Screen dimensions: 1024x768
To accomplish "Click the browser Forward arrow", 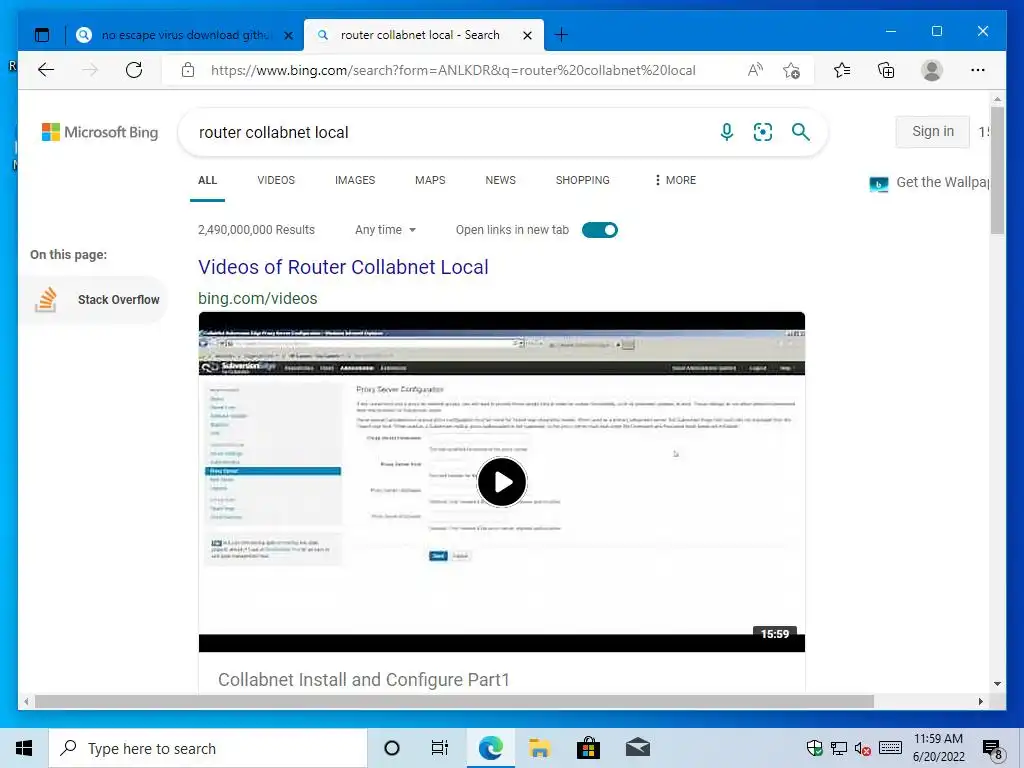I will pyautogui.click(x=90, y=70).
